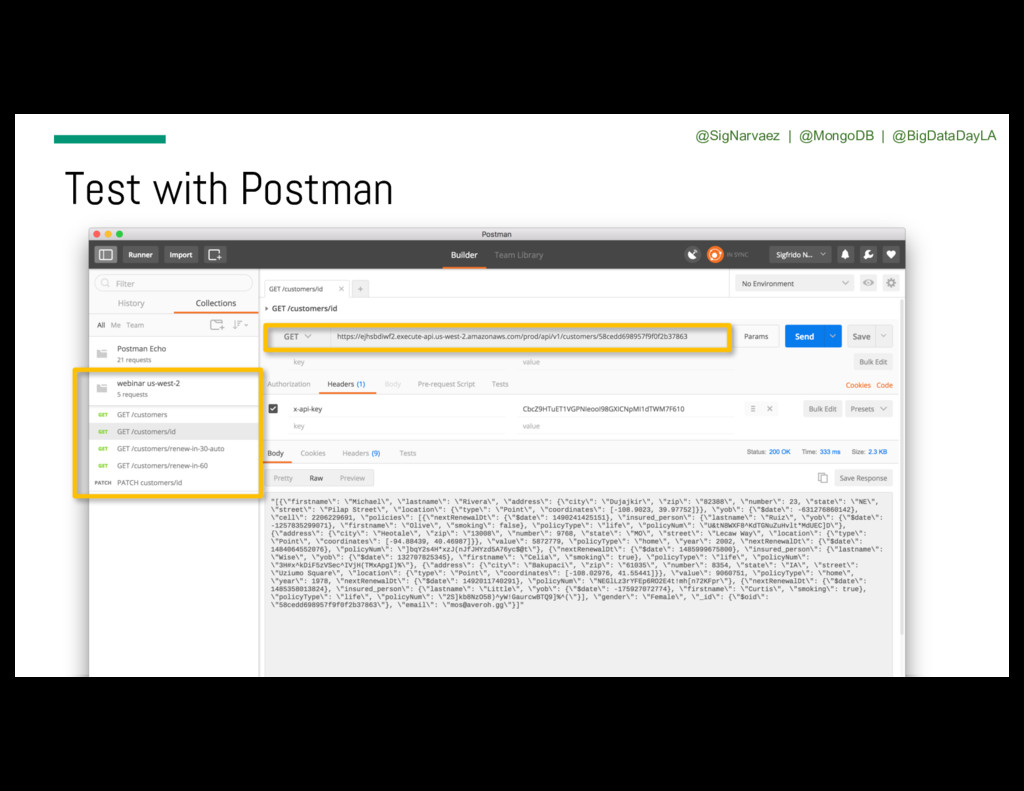
Task: Open the response Cookies tab
Action: pyautogui.click(x=313, y=453)
